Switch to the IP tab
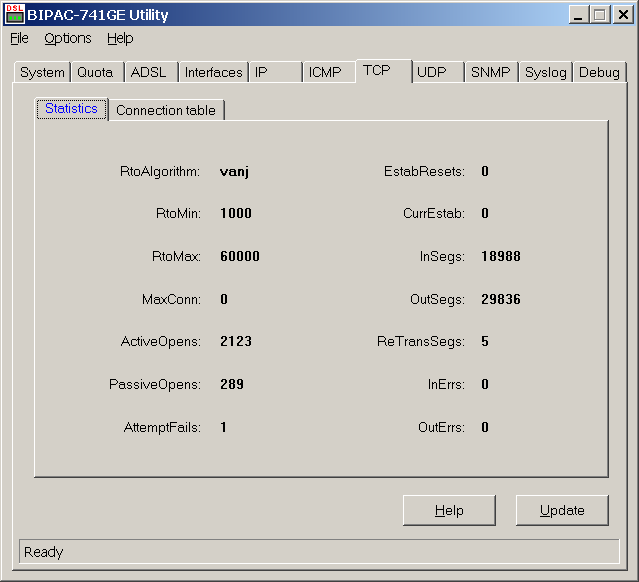Screen dimensions: 639x582 276,72
